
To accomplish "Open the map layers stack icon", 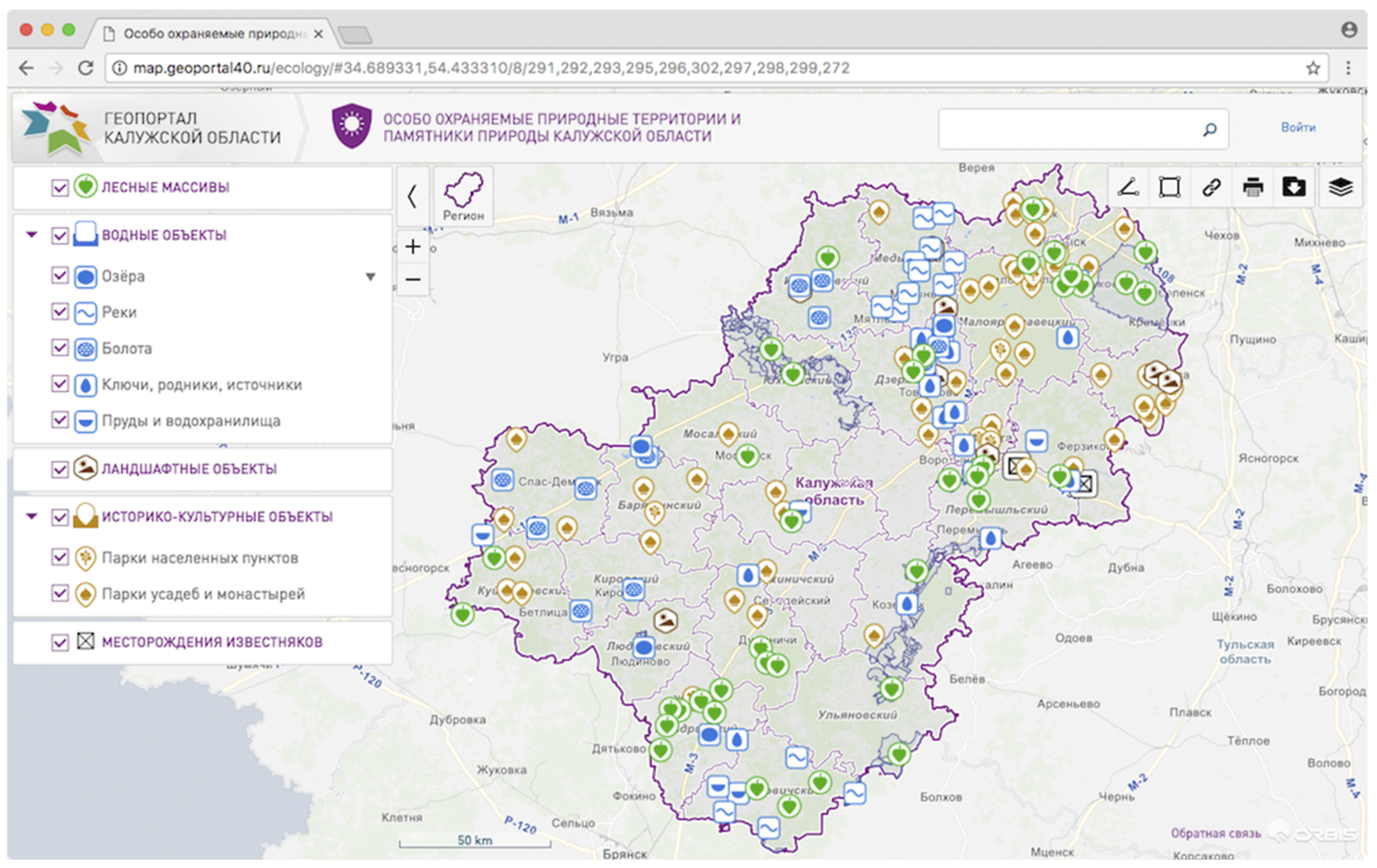I will click(1340, 187).
